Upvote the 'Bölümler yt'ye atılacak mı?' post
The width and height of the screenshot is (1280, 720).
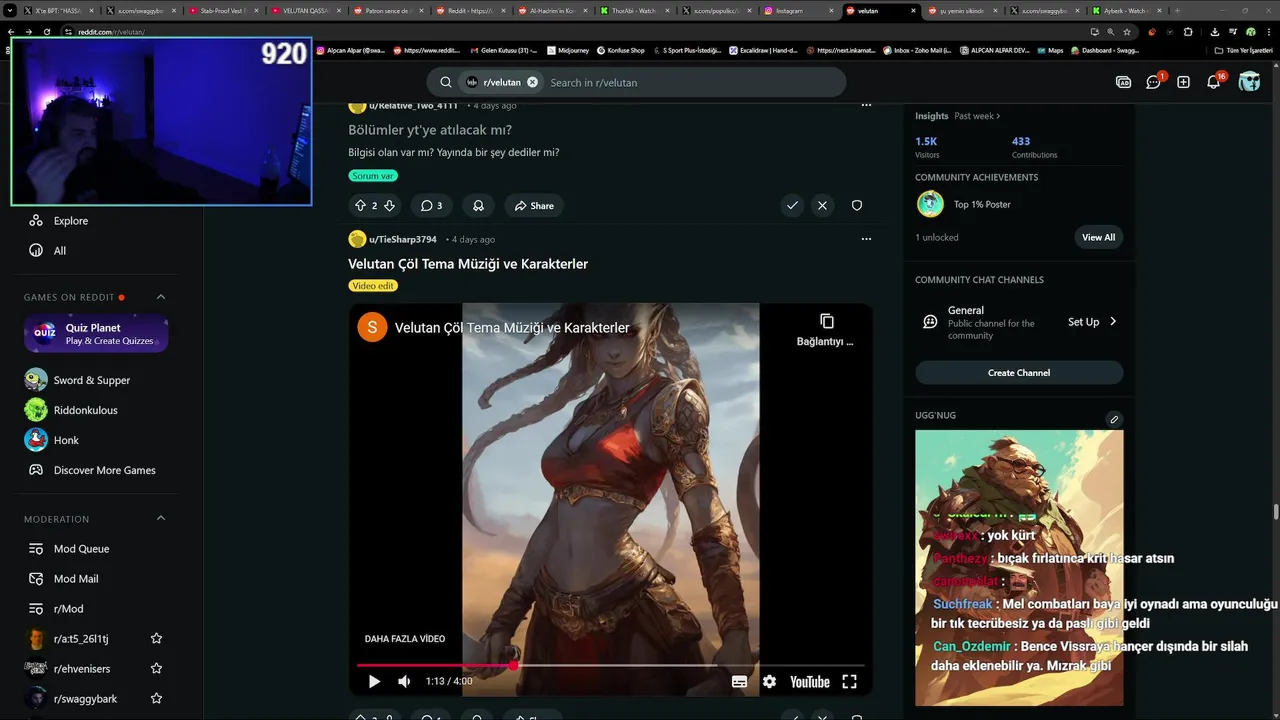[x=360, y=205]
